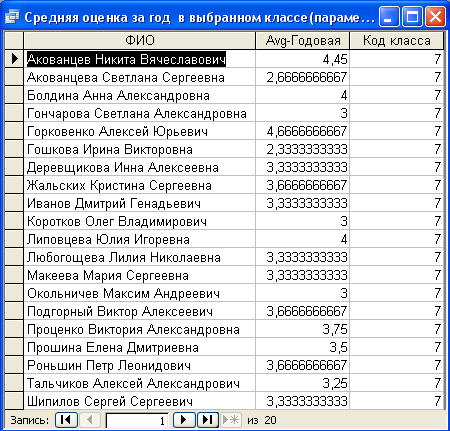
Task: Click cell Гошкова Ирина Викторовна
Action: coord(140,149)
